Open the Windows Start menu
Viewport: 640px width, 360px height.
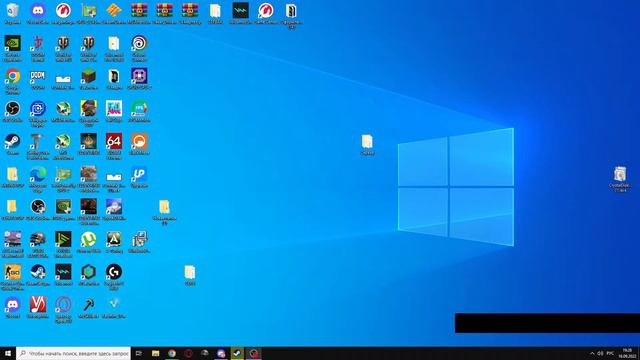8,353
